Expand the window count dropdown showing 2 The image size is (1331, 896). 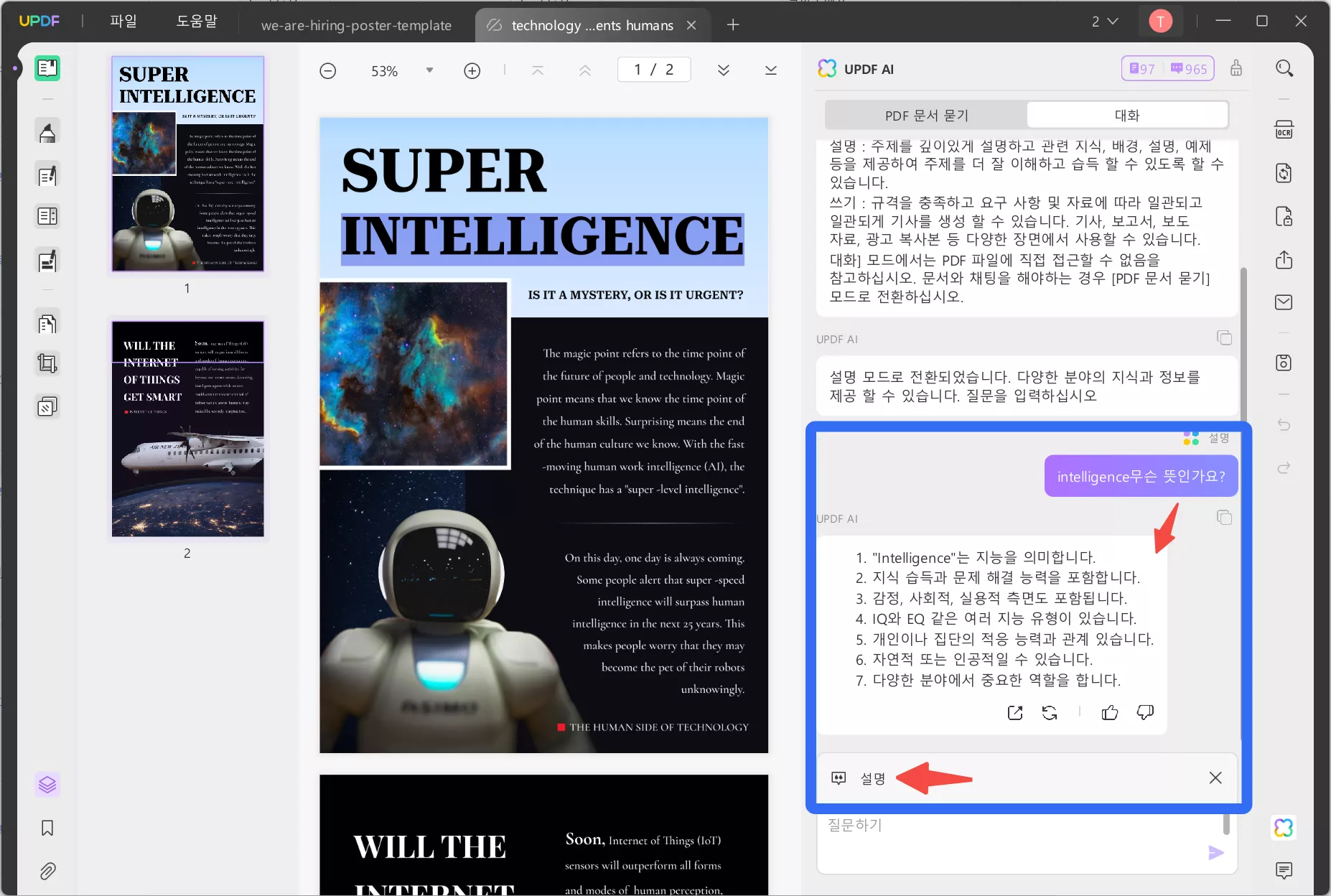(x=1104, y=22)
